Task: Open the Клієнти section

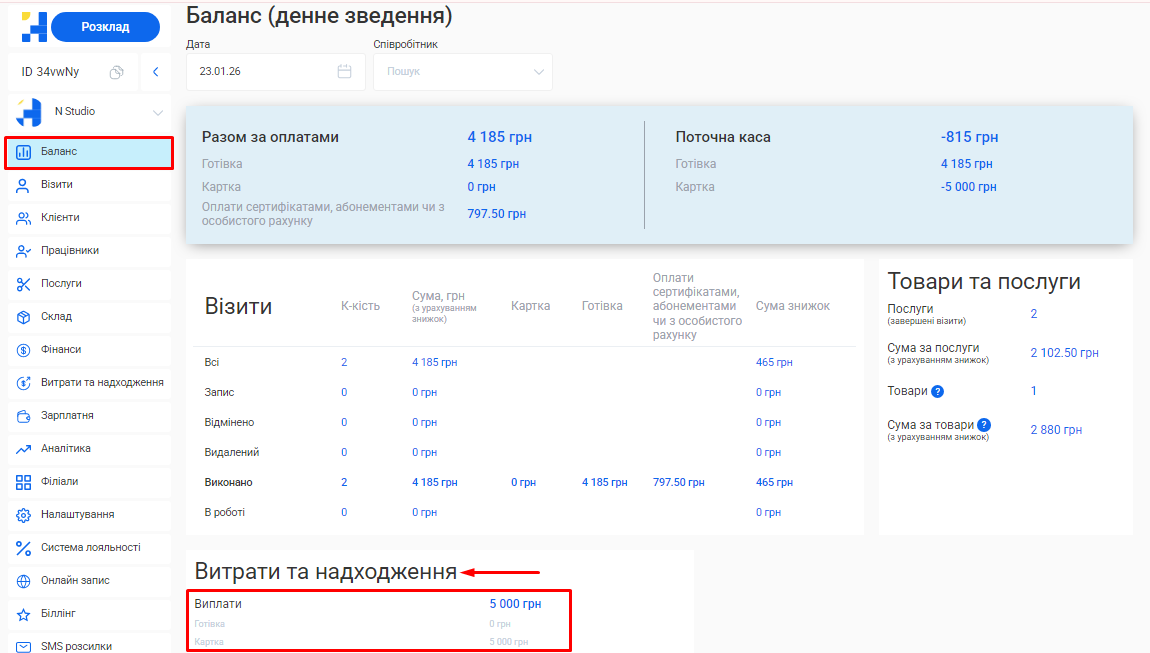Action: [x=60, y=218]
